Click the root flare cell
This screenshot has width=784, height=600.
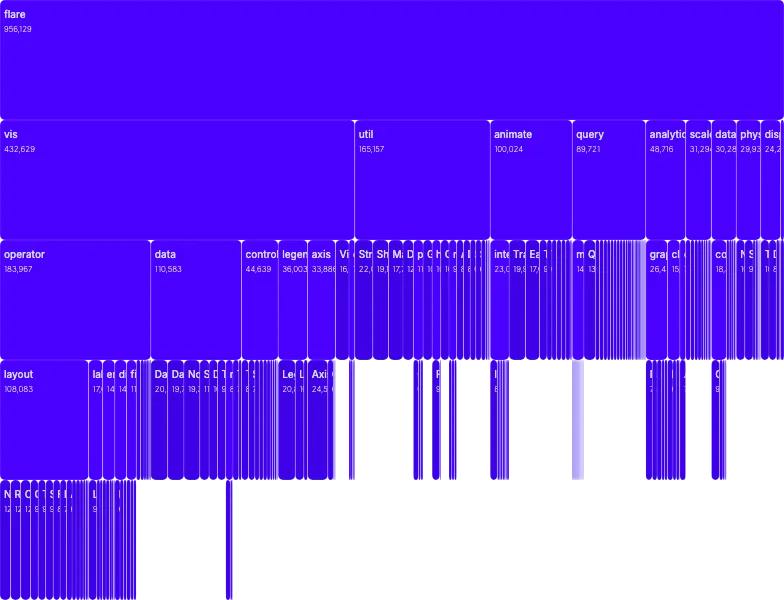392,60
